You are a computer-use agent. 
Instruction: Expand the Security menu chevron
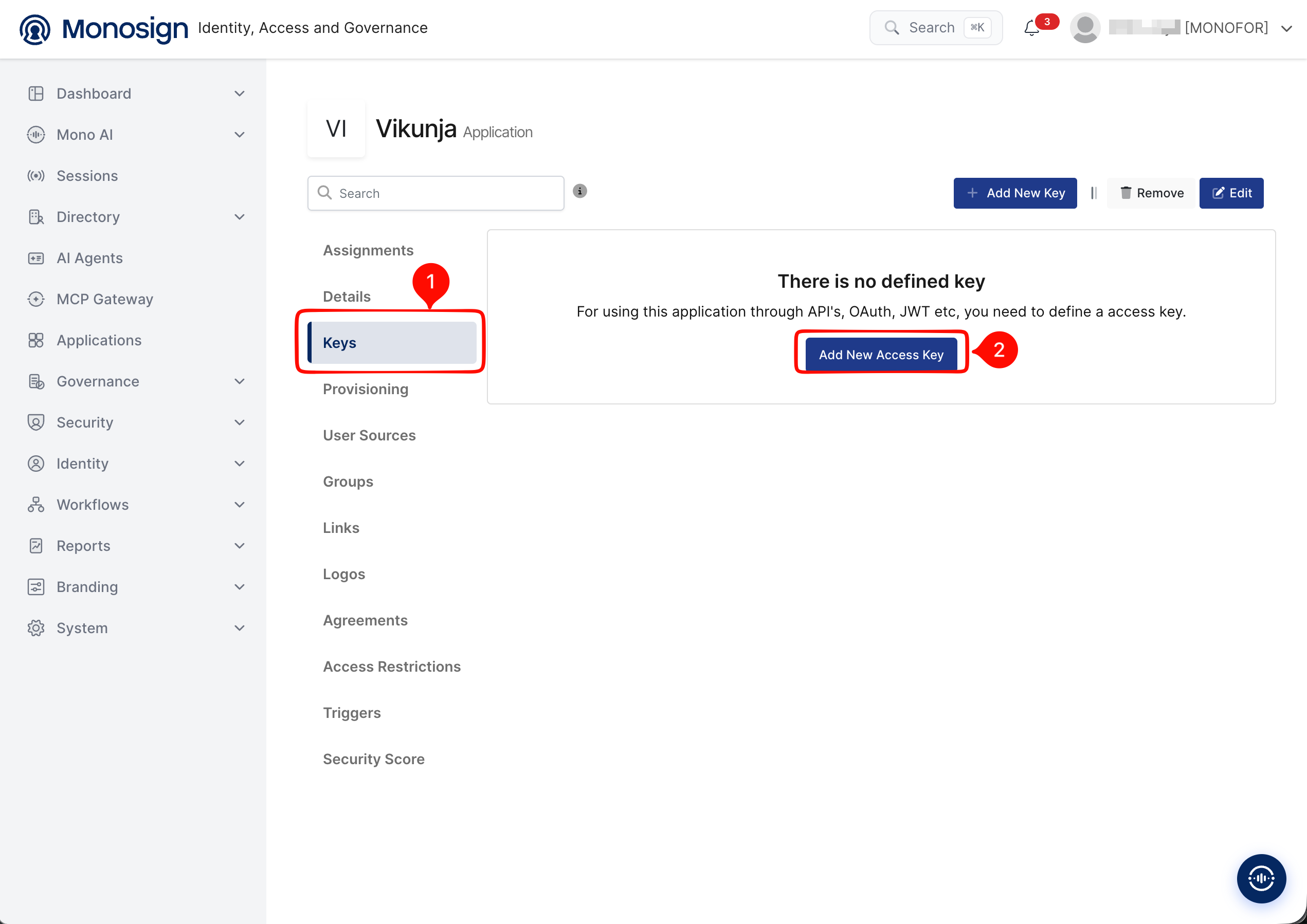click(x=240, y=422)
